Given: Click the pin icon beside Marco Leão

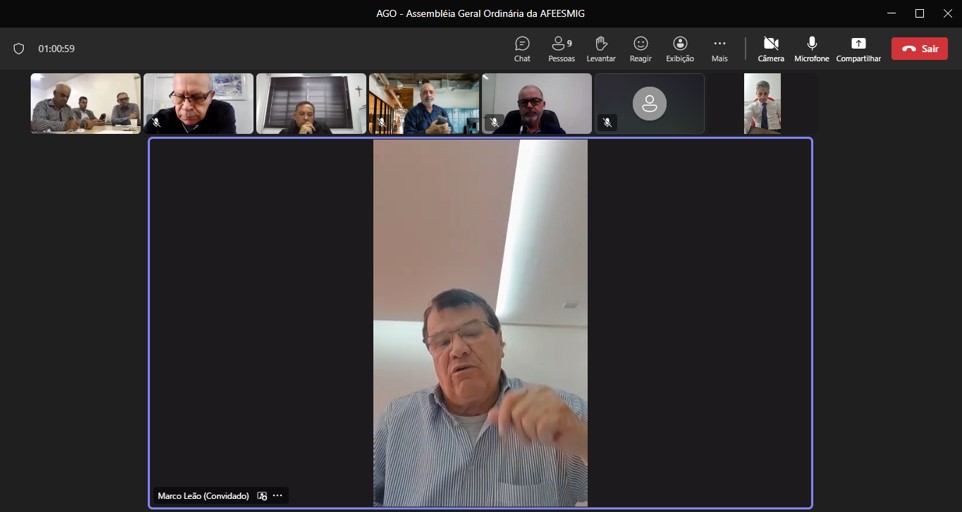Looking at the screenshot, I should [262, 496].
